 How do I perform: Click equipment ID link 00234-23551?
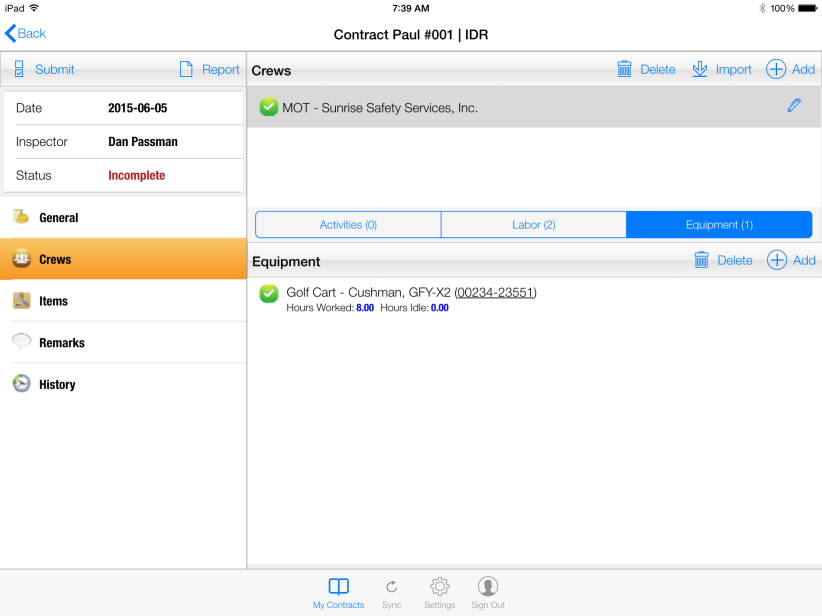(495, 292)
